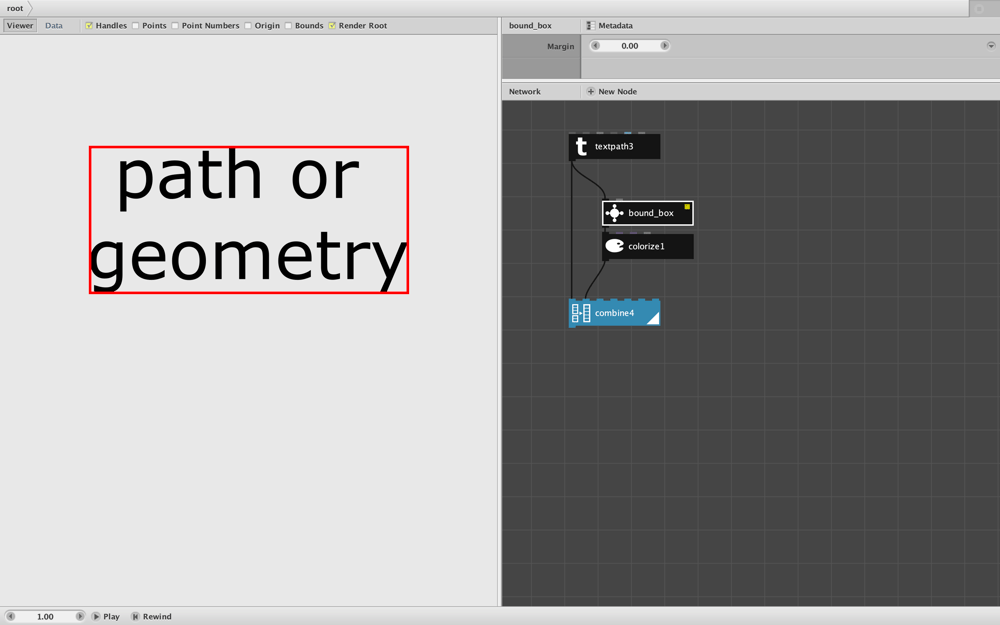Viewport: 1000px width, 625px height.
Task: Click the Metadata button label
Action: point(615,26)
